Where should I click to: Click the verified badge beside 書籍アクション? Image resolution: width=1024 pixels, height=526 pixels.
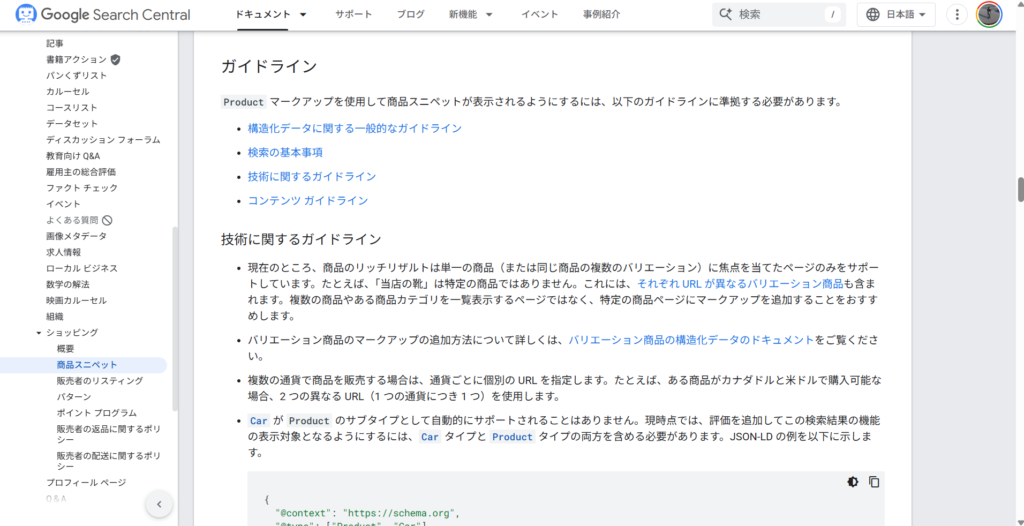point(115,59)
